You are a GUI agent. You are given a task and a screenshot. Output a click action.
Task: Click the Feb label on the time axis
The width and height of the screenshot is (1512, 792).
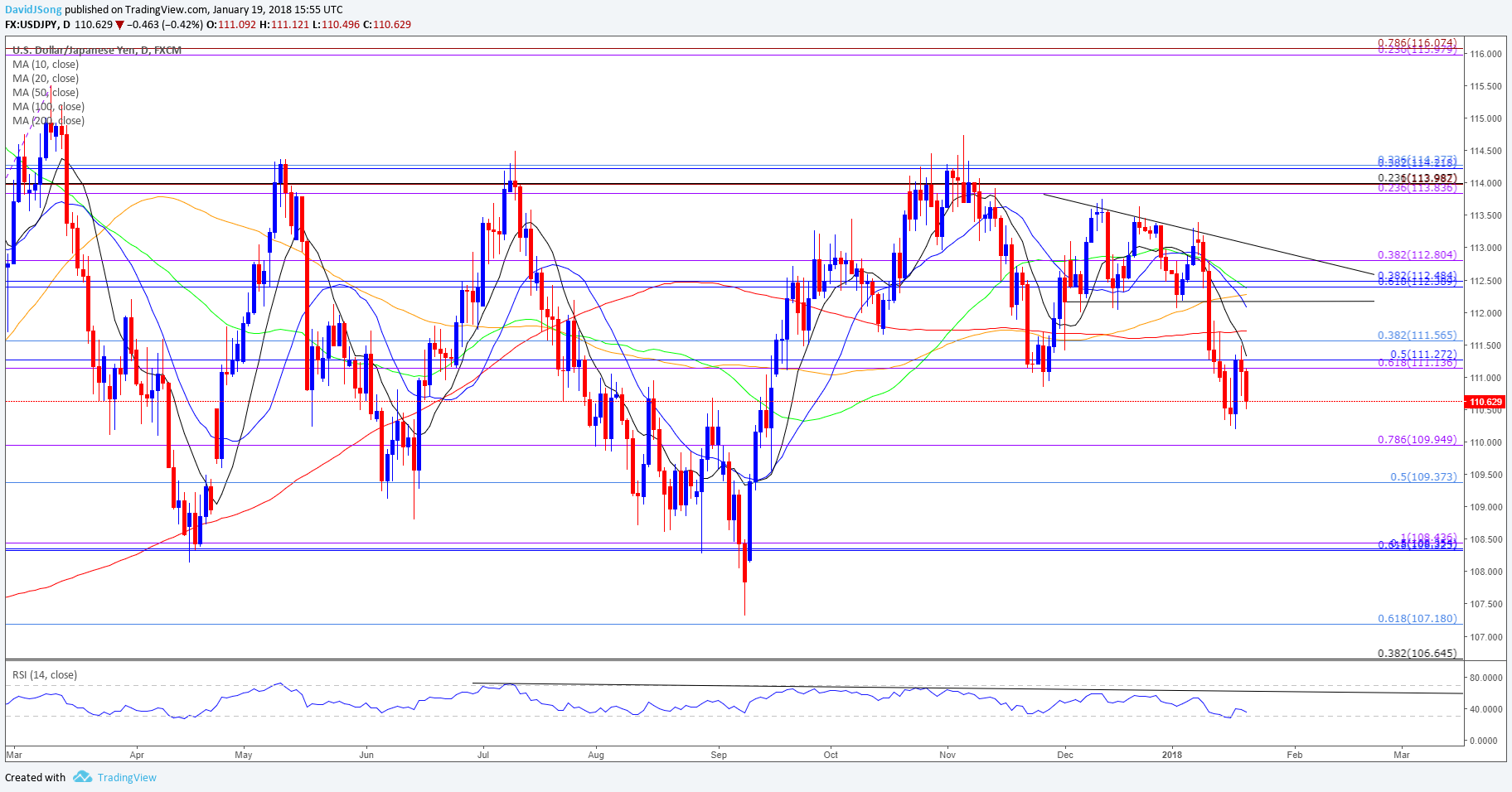tap(1295, 755)
